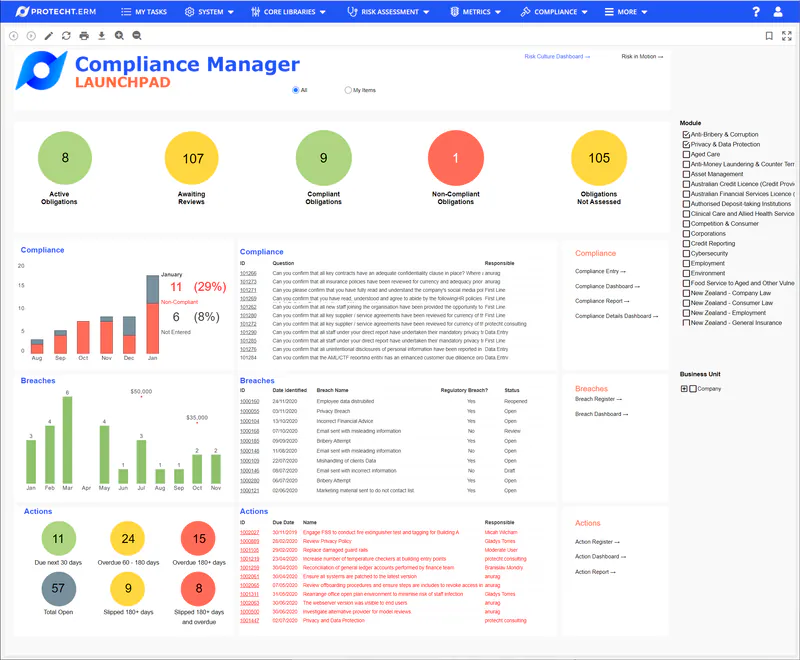
Task: Click the zoom in magnifier icon
Action: point(119,35)
